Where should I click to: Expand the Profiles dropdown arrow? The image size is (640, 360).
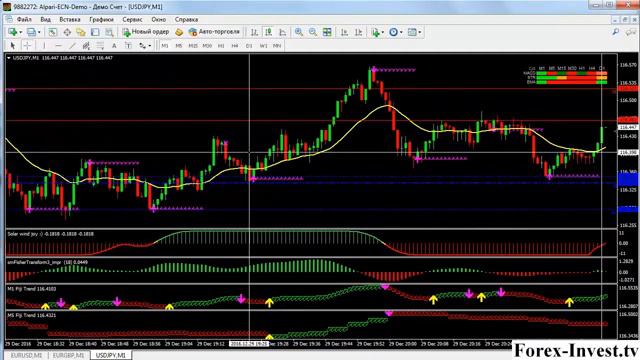[39, 32]
